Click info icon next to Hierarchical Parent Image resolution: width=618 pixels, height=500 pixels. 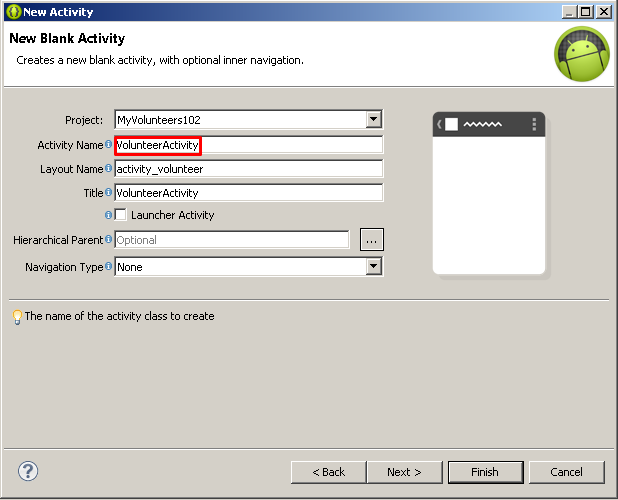pos(108,239)
